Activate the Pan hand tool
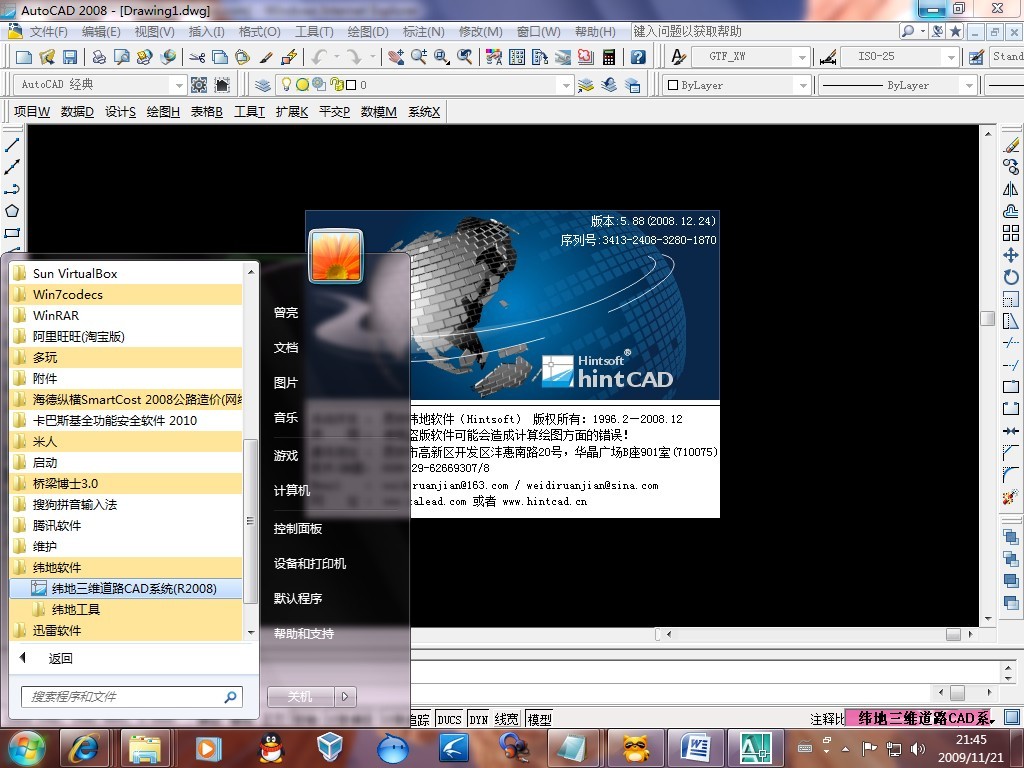The height and width of the screenshot is (768, 1024). click(x=396, y=57)
